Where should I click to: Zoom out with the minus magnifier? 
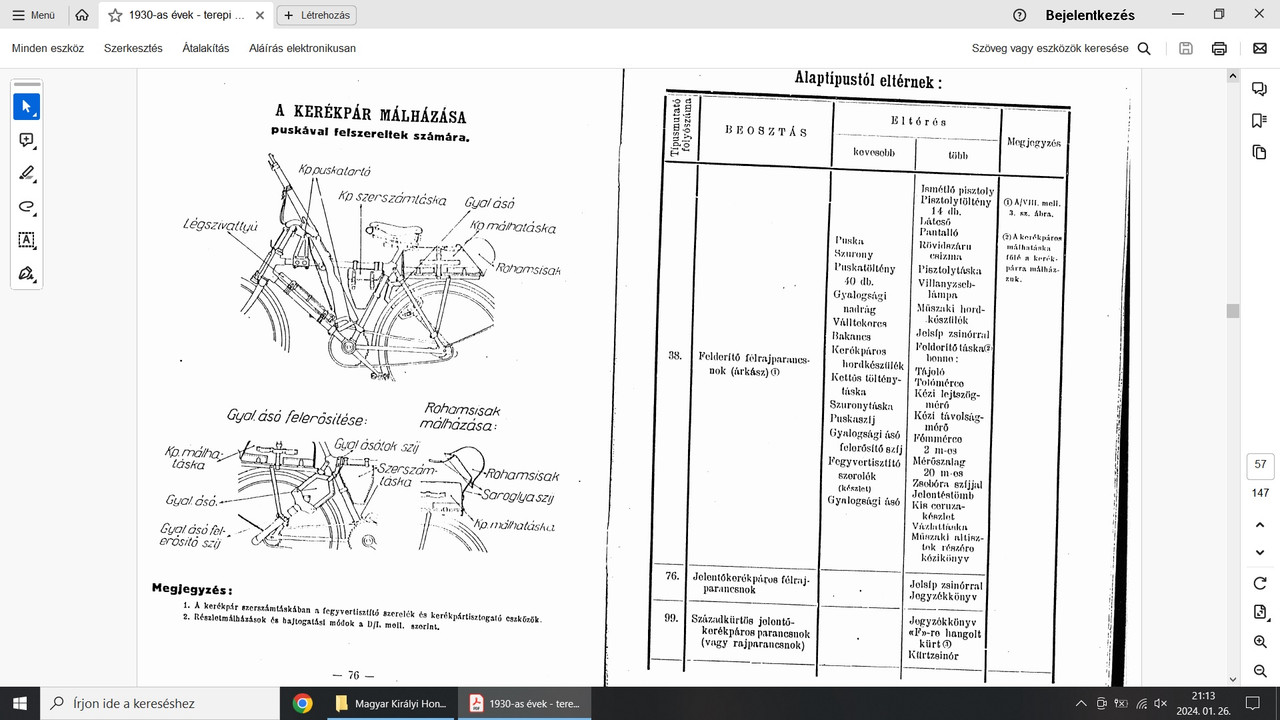1260,671
